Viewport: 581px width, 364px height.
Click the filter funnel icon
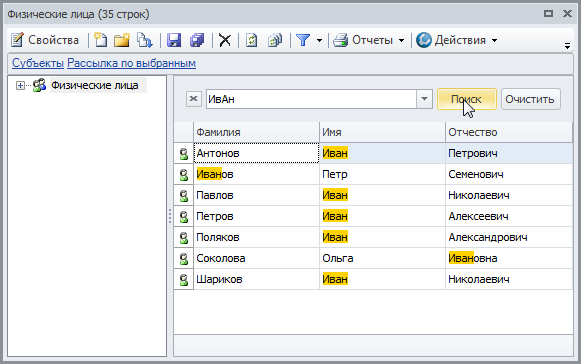coord(303,40)
